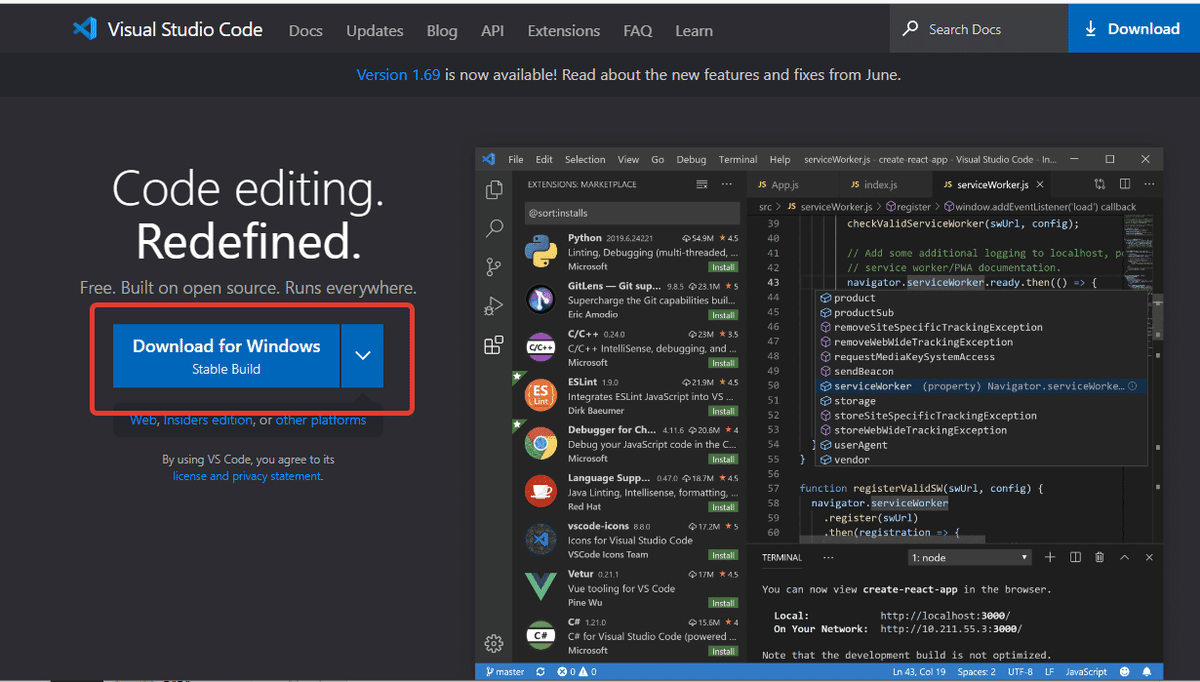Click the header Download arrow icon

1090,28
